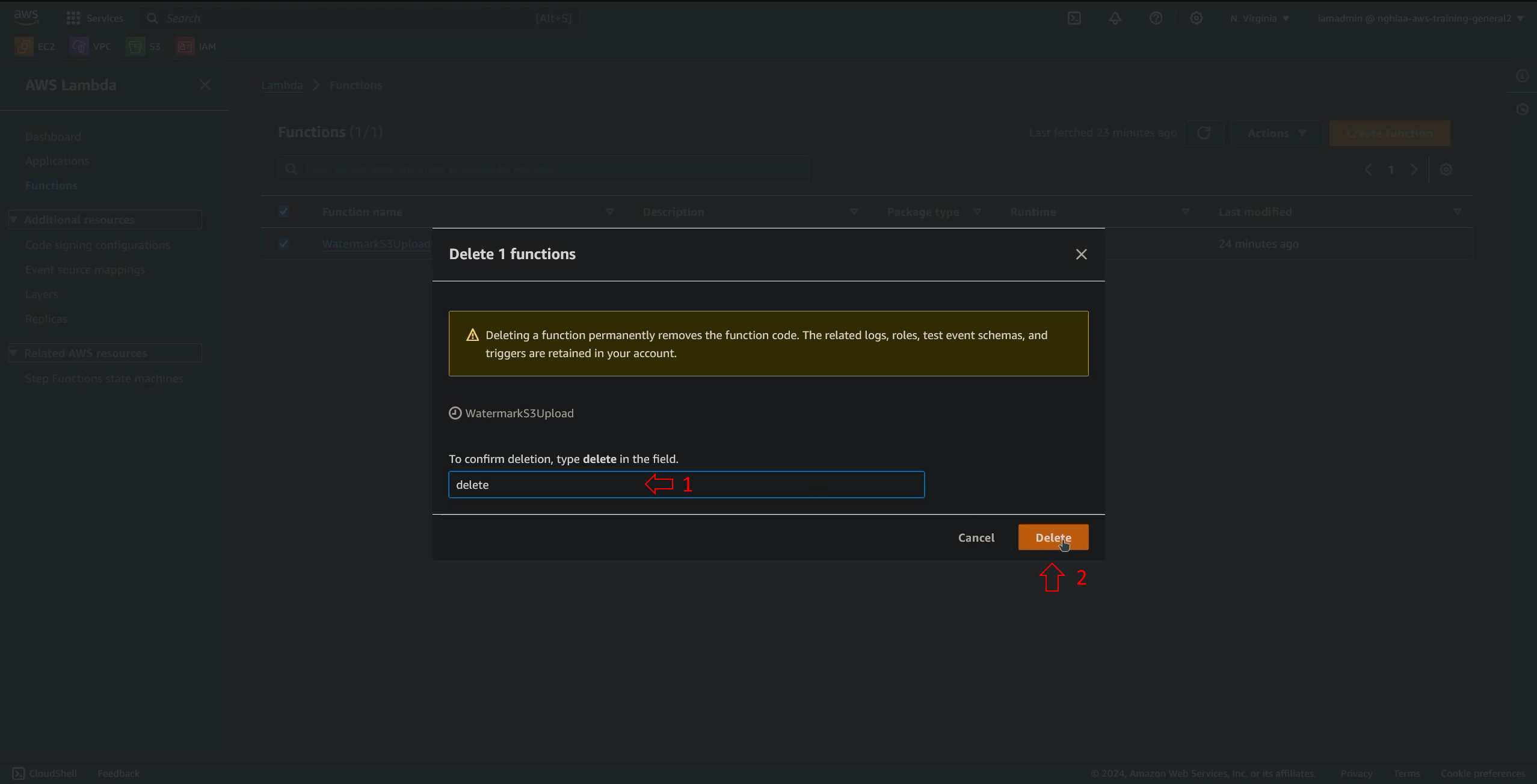Click the Cancel button in dialog
1537x784 pixels.
tap(976, 537)
